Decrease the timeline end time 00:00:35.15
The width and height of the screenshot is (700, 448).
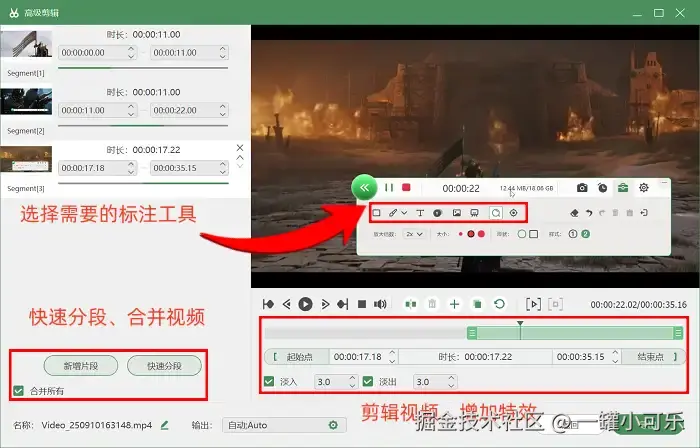pos(615,361)
